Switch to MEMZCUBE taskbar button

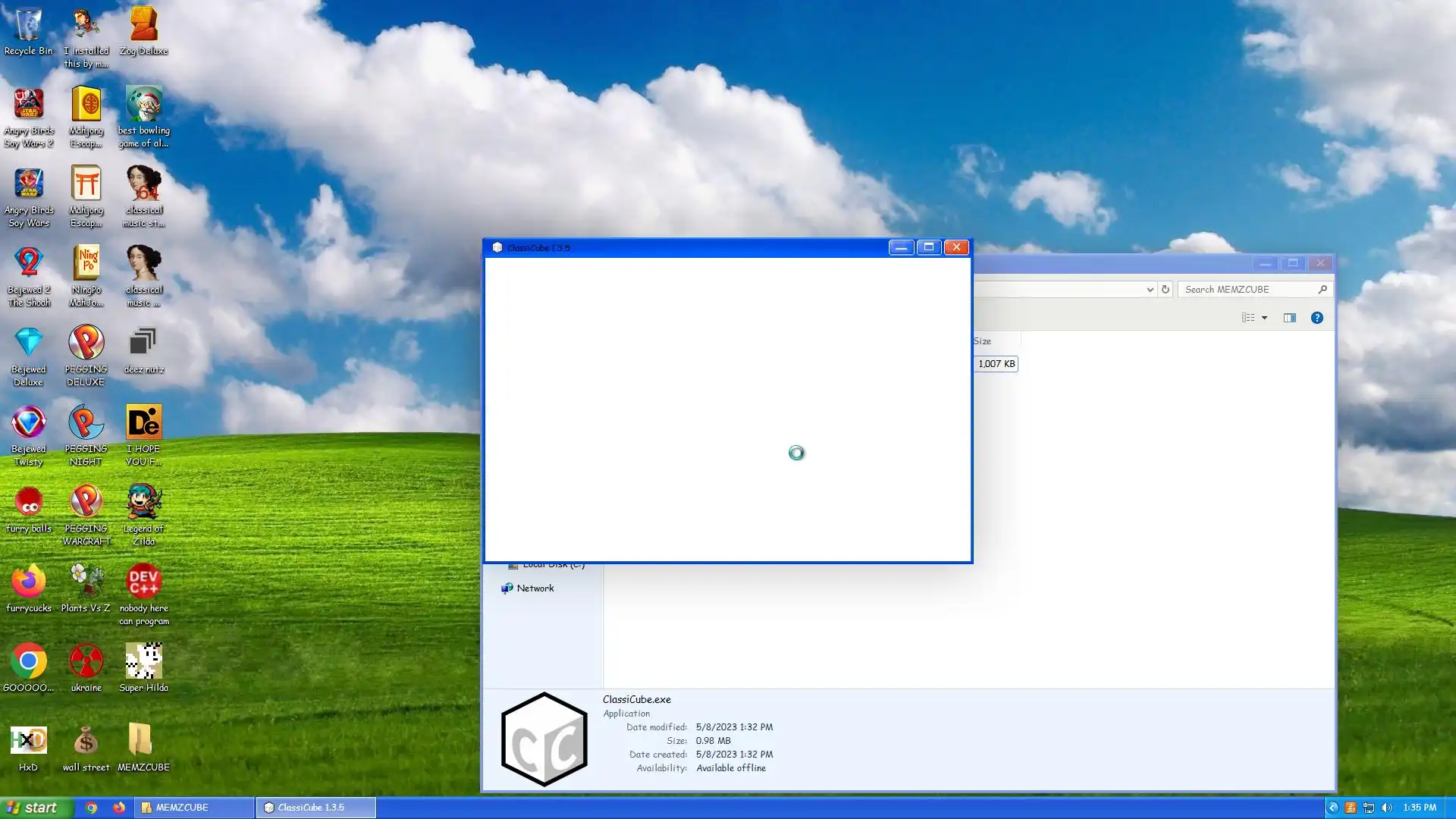(x=195, y=808)
